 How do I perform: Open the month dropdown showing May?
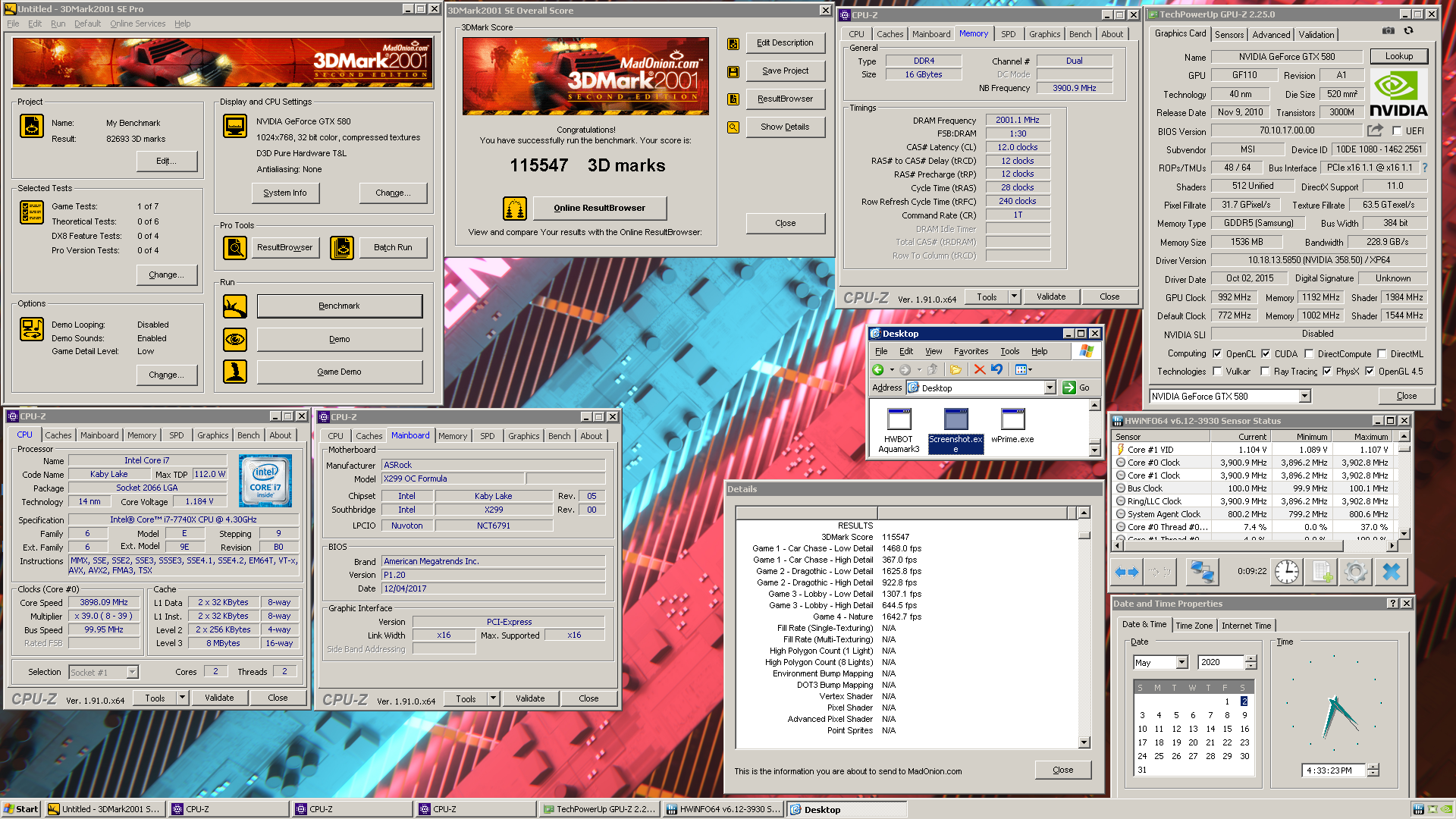[x=1181, y=662]
